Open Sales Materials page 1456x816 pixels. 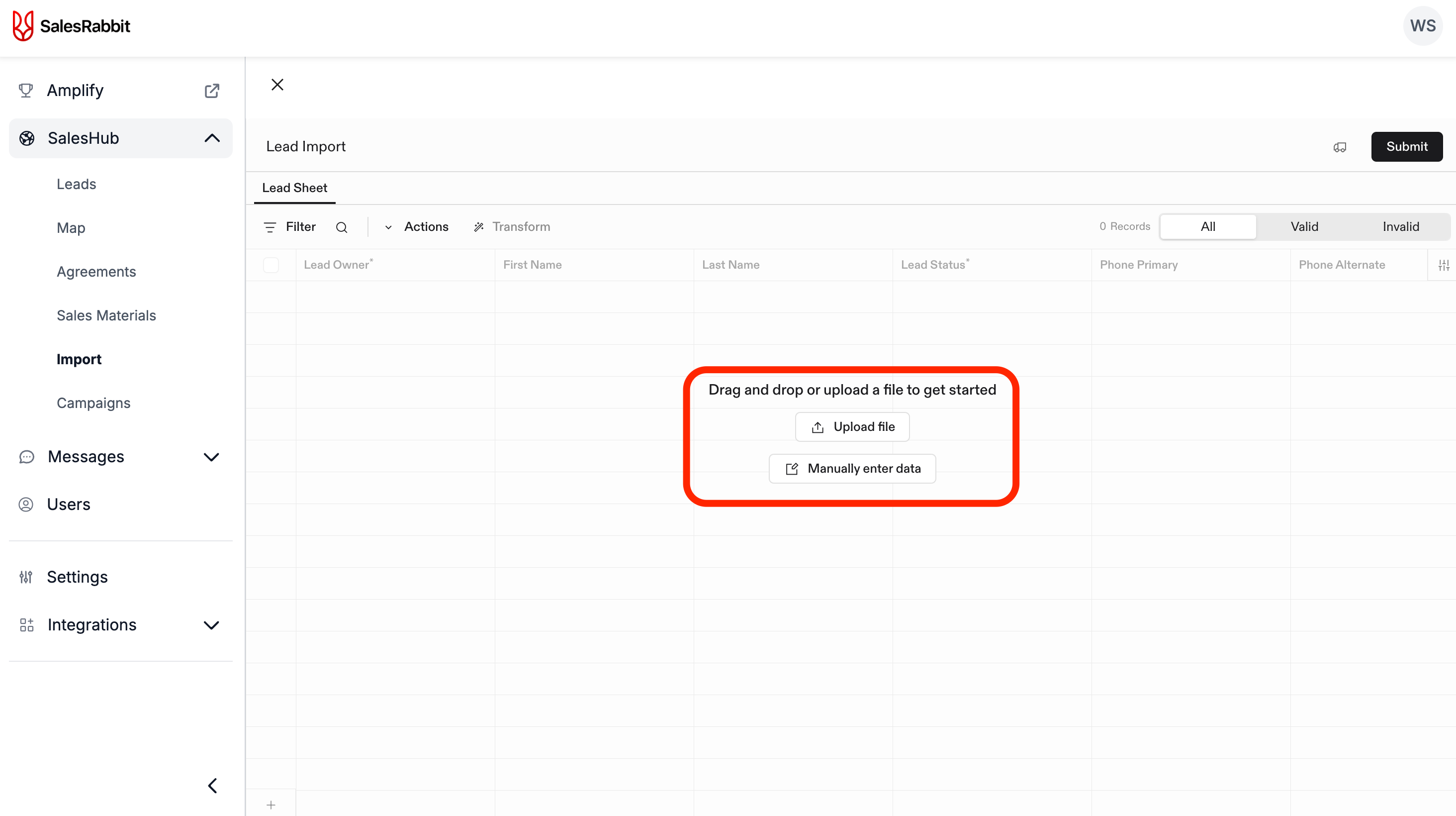[x=106, y=315]
